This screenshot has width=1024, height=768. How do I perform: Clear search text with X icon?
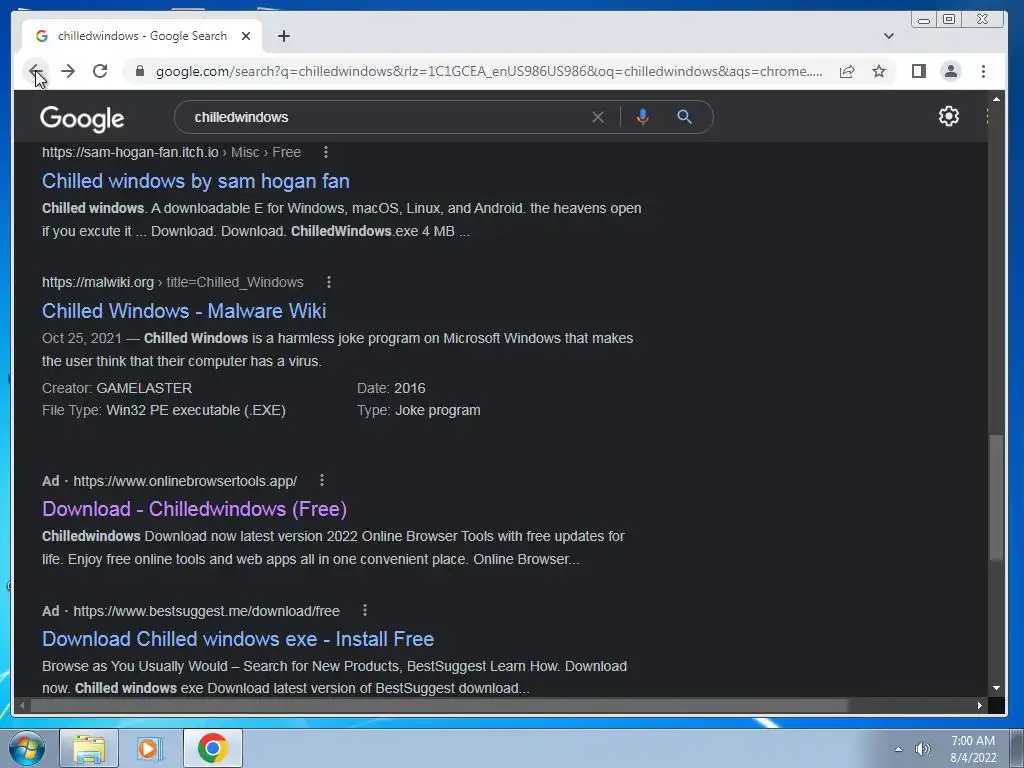coord(598,117)
